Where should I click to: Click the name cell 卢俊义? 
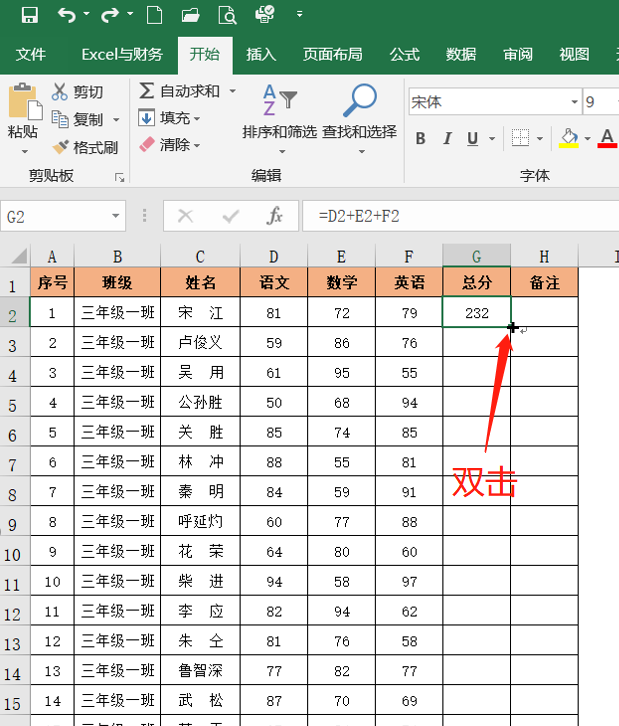200,342
